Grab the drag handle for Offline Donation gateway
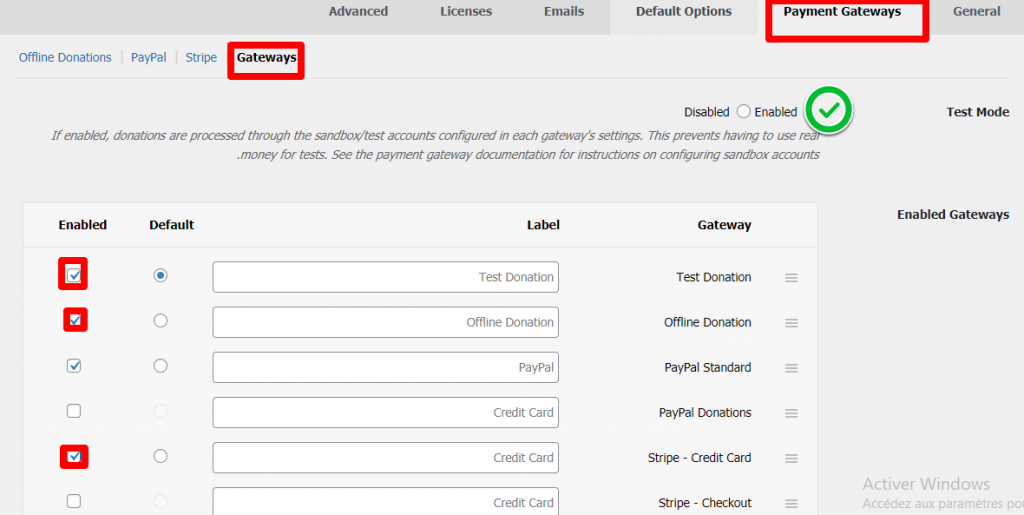Screen dimensions: 1024x515 pyautogui.click(x=791, y=322)
